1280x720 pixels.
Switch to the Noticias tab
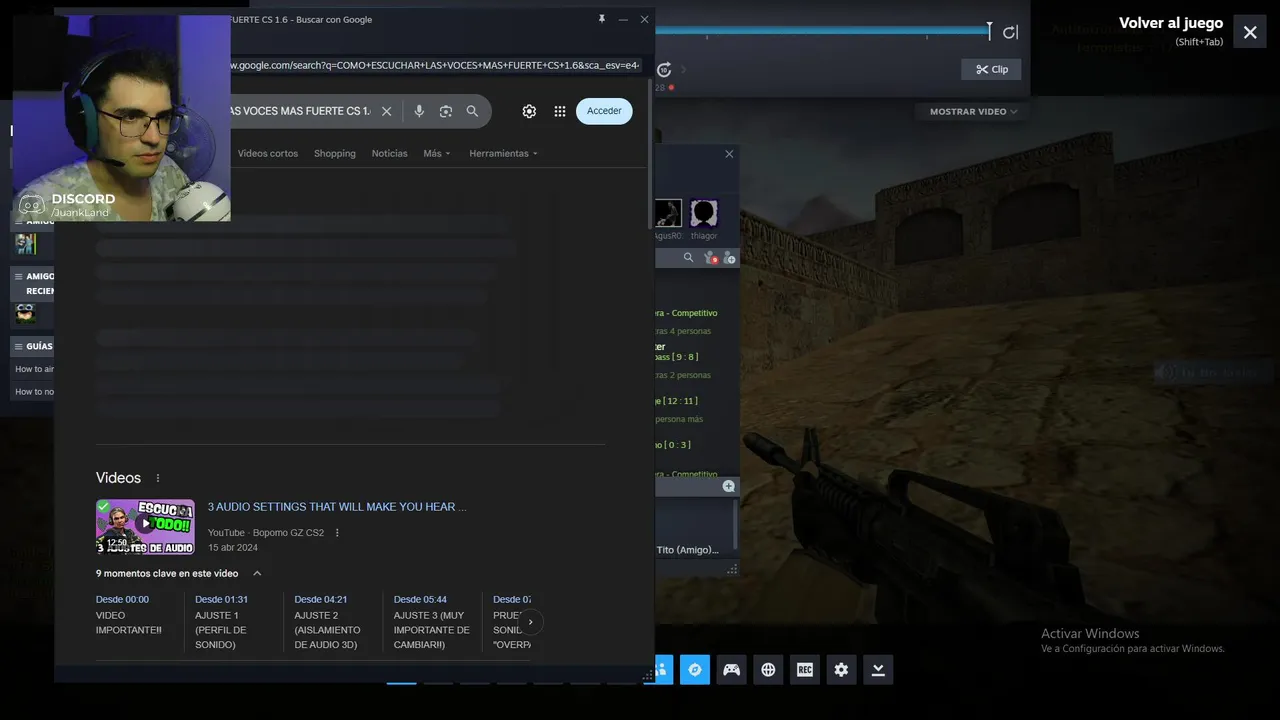389,153
